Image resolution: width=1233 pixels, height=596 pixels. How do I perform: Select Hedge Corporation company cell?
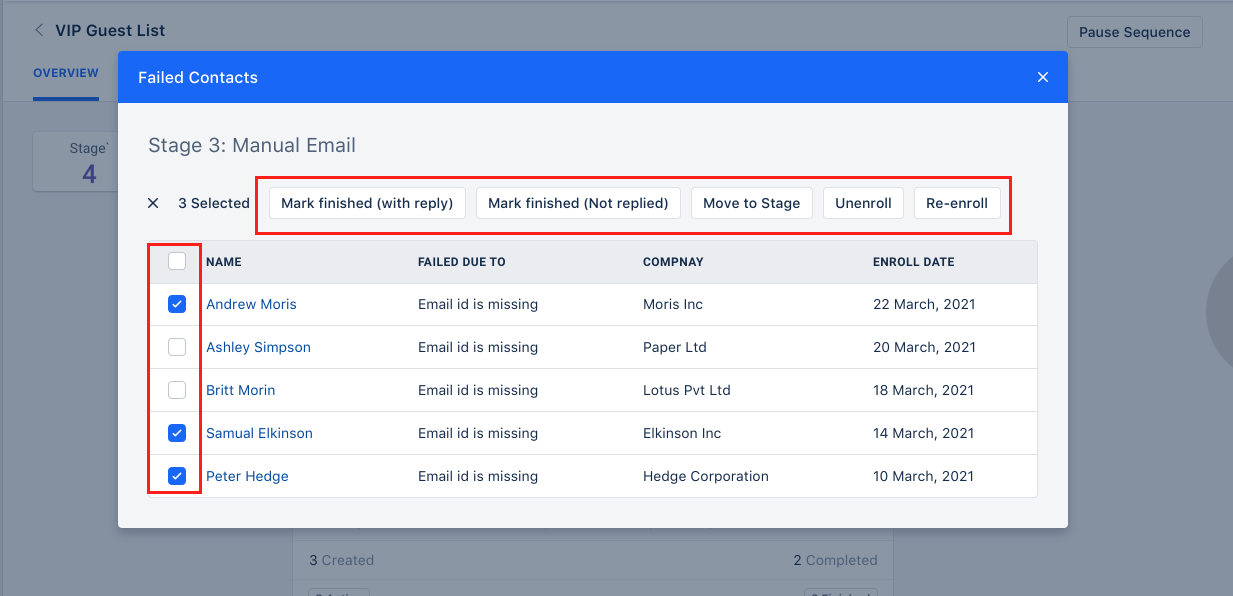pyautogui.click(x=706, y=476)
